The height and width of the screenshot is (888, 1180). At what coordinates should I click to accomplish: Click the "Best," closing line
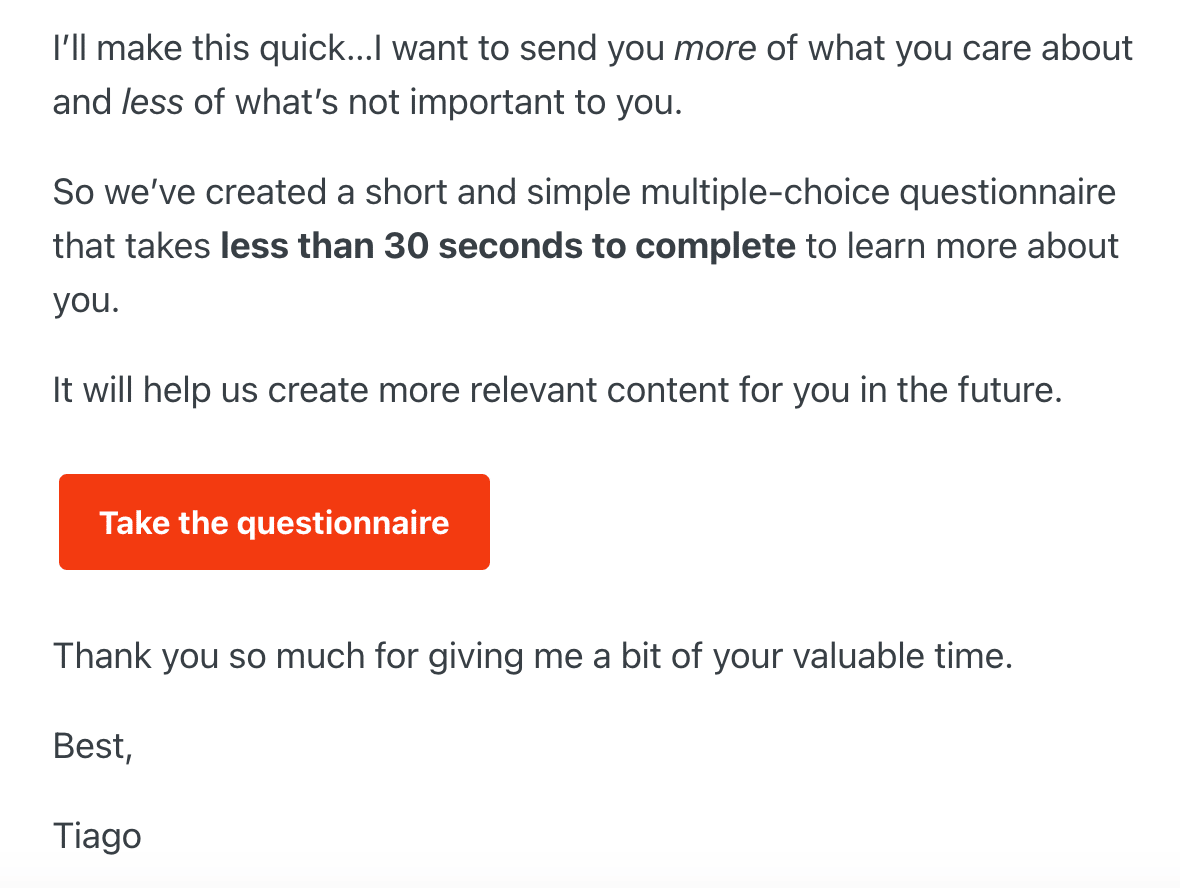(x=93, y=747)
